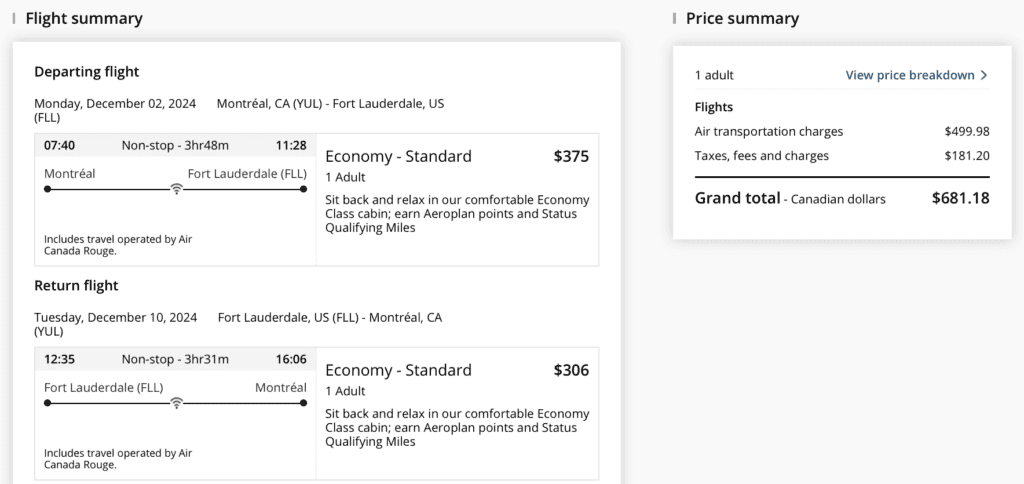Click the $375 departing fare price
Image resolution: width=1024 pixels, height=484 pixels.
click(571, 156)
